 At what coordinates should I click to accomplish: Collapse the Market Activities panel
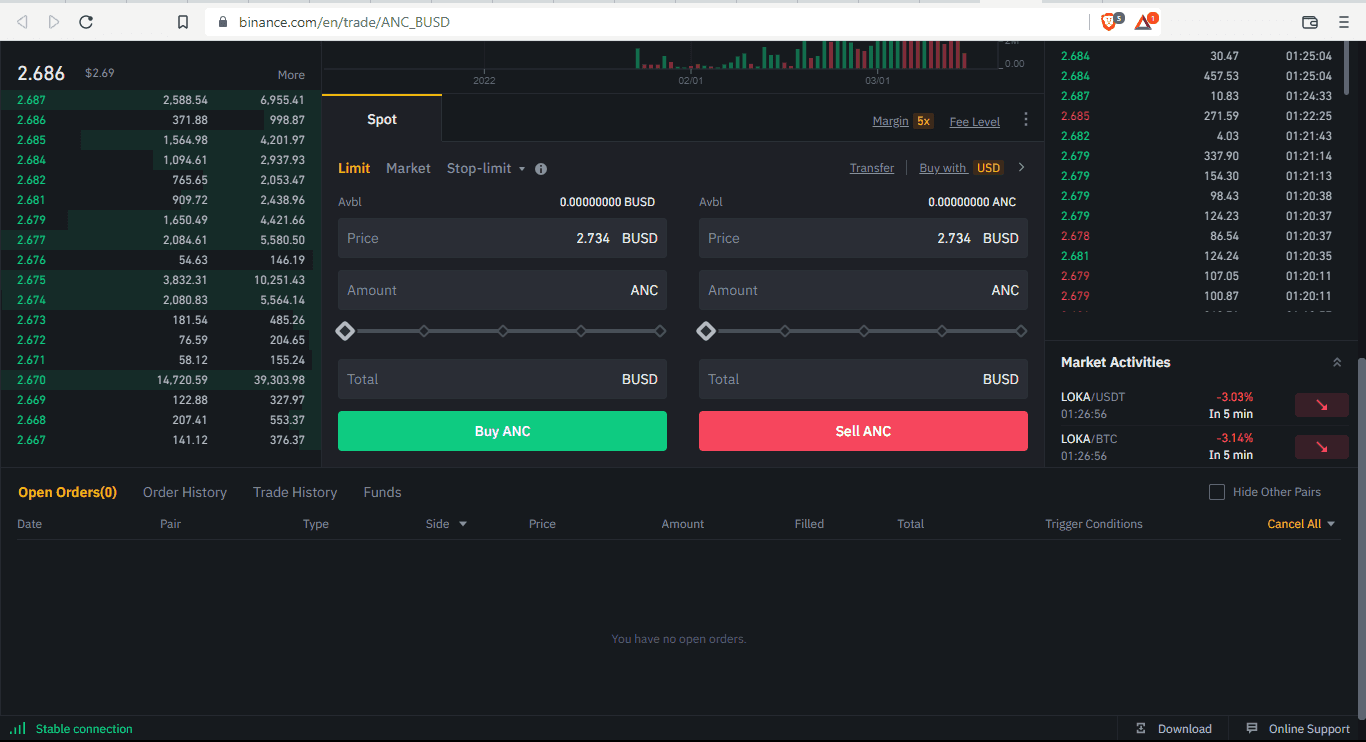pos(1337,362)
